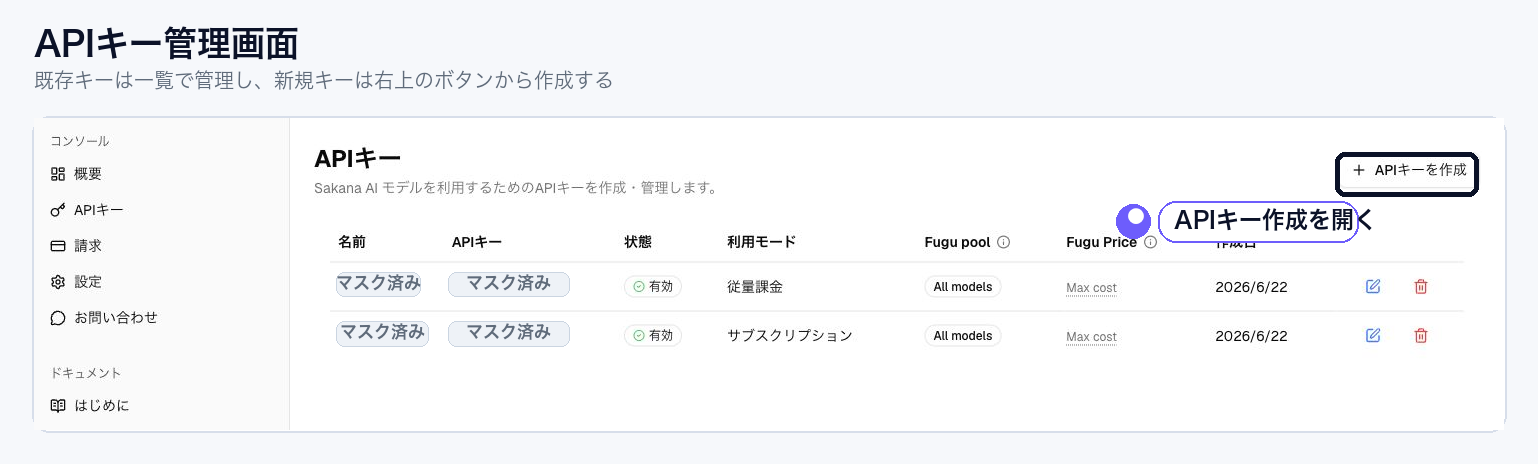
Task: Click the gear icon beside 設定
Action: (58, 282)
